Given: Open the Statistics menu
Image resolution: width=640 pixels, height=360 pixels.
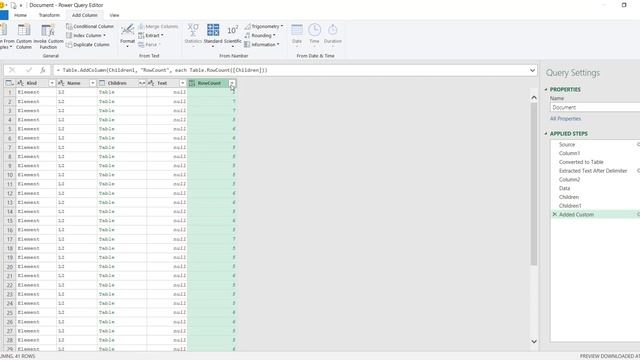Looking at the screenshot, I should (x=193, y=36).
